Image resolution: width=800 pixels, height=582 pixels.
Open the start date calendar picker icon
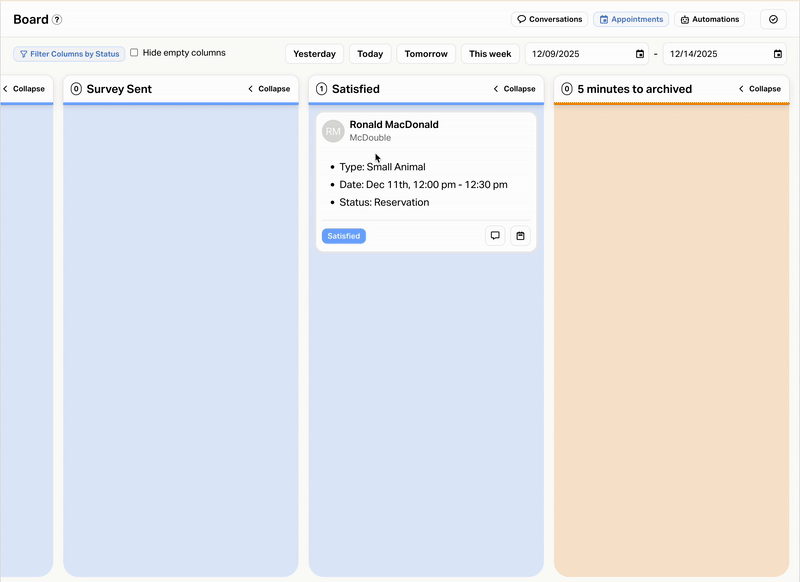coord(640,54)
